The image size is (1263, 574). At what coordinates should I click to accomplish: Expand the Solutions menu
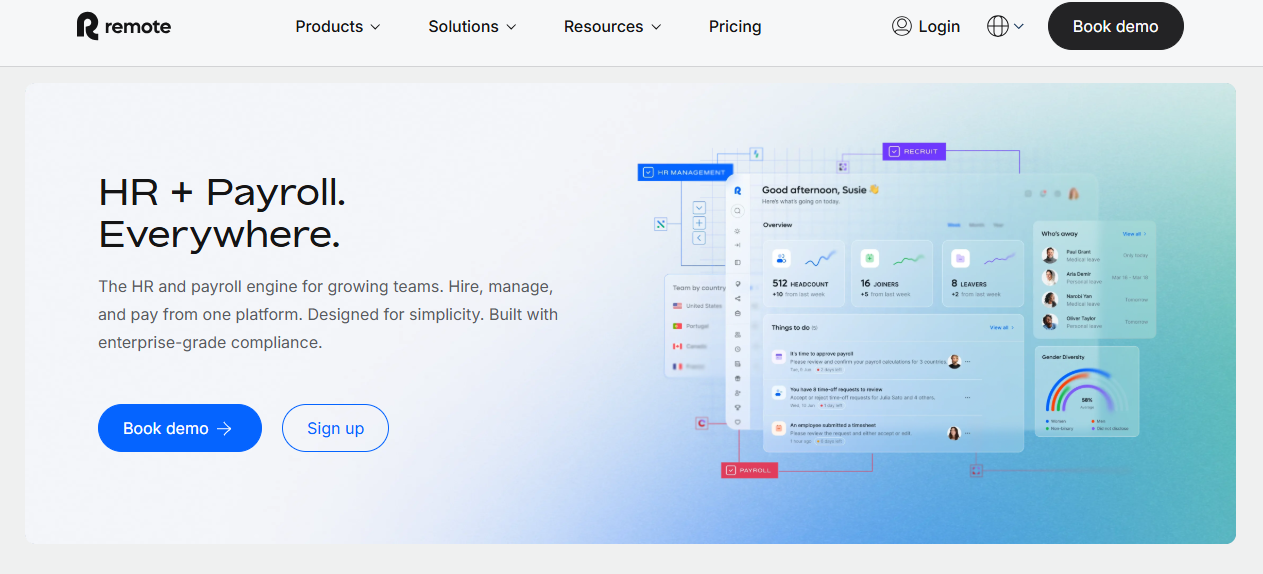point(472,27)
